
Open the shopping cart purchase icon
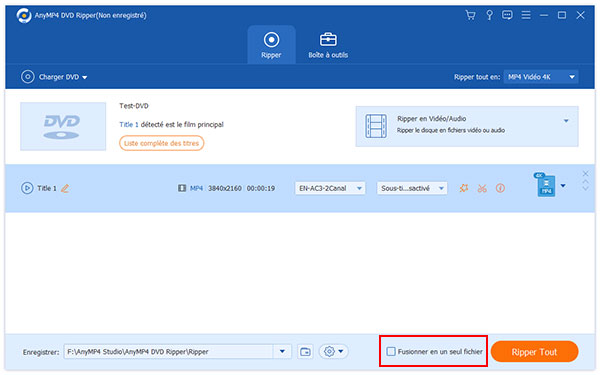[470, 15]
